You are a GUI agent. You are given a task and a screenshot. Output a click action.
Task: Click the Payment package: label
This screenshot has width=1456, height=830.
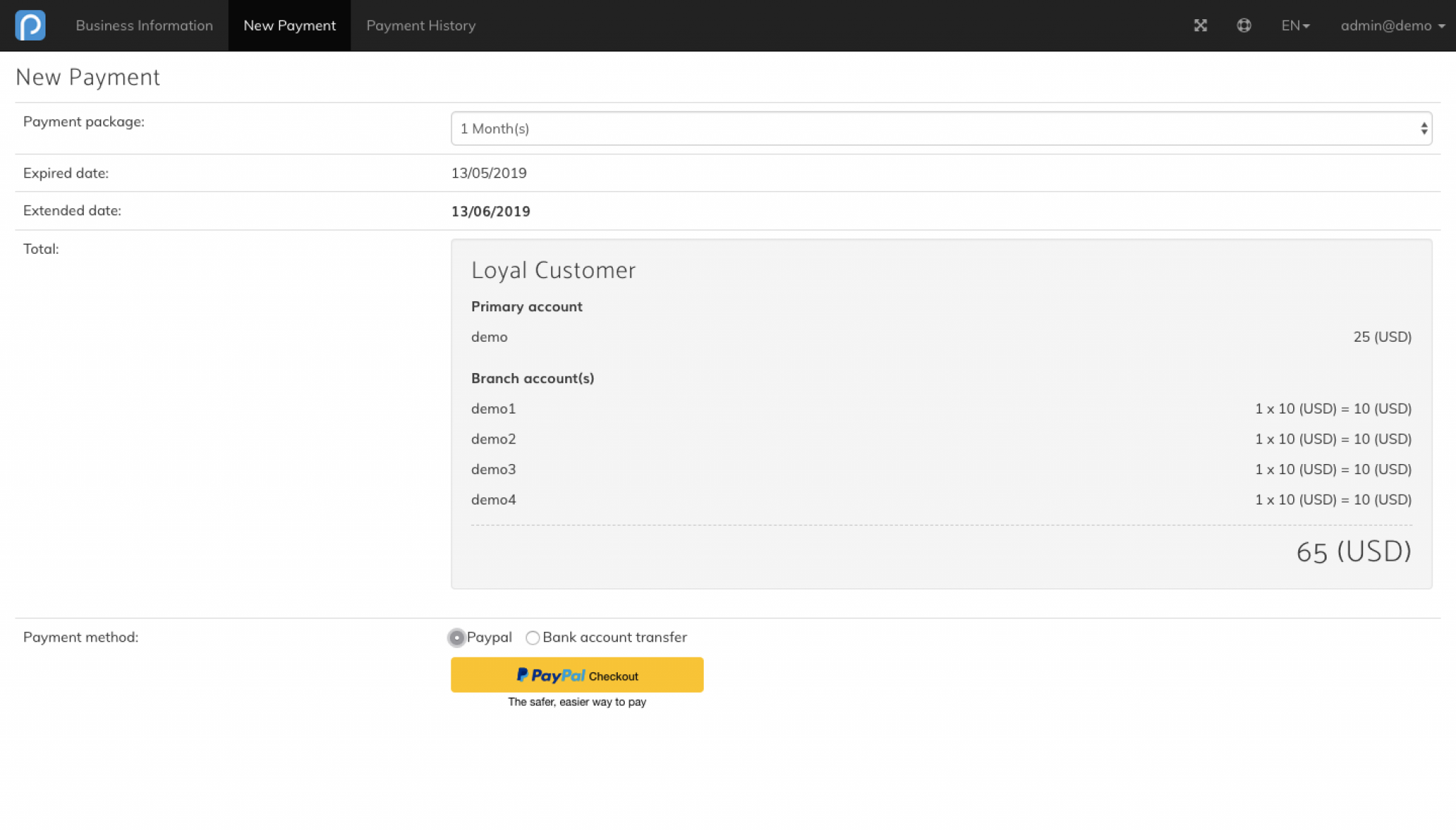(84, 122)
